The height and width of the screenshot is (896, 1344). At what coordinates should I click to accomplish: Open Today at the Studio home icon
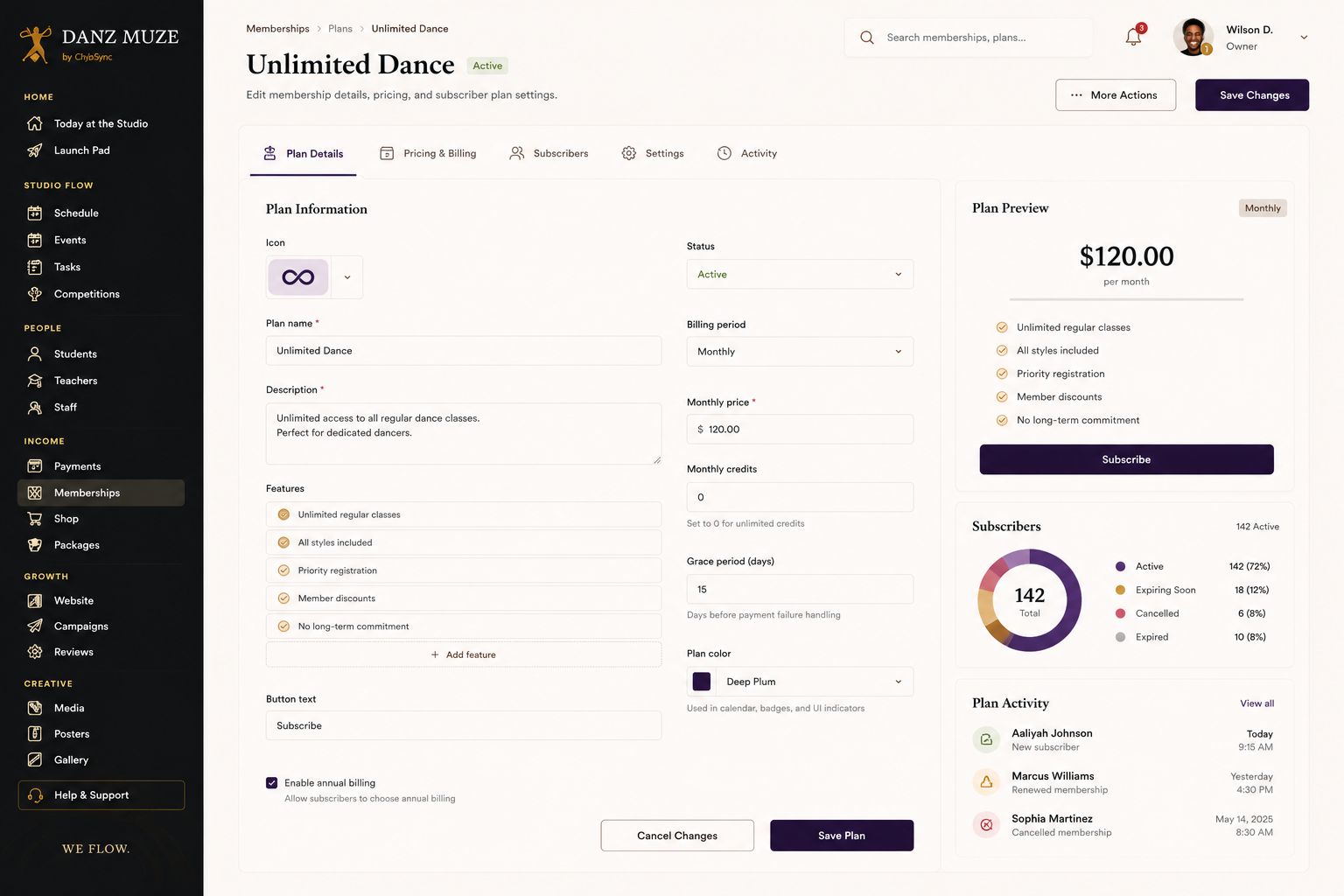coord(35,123)
